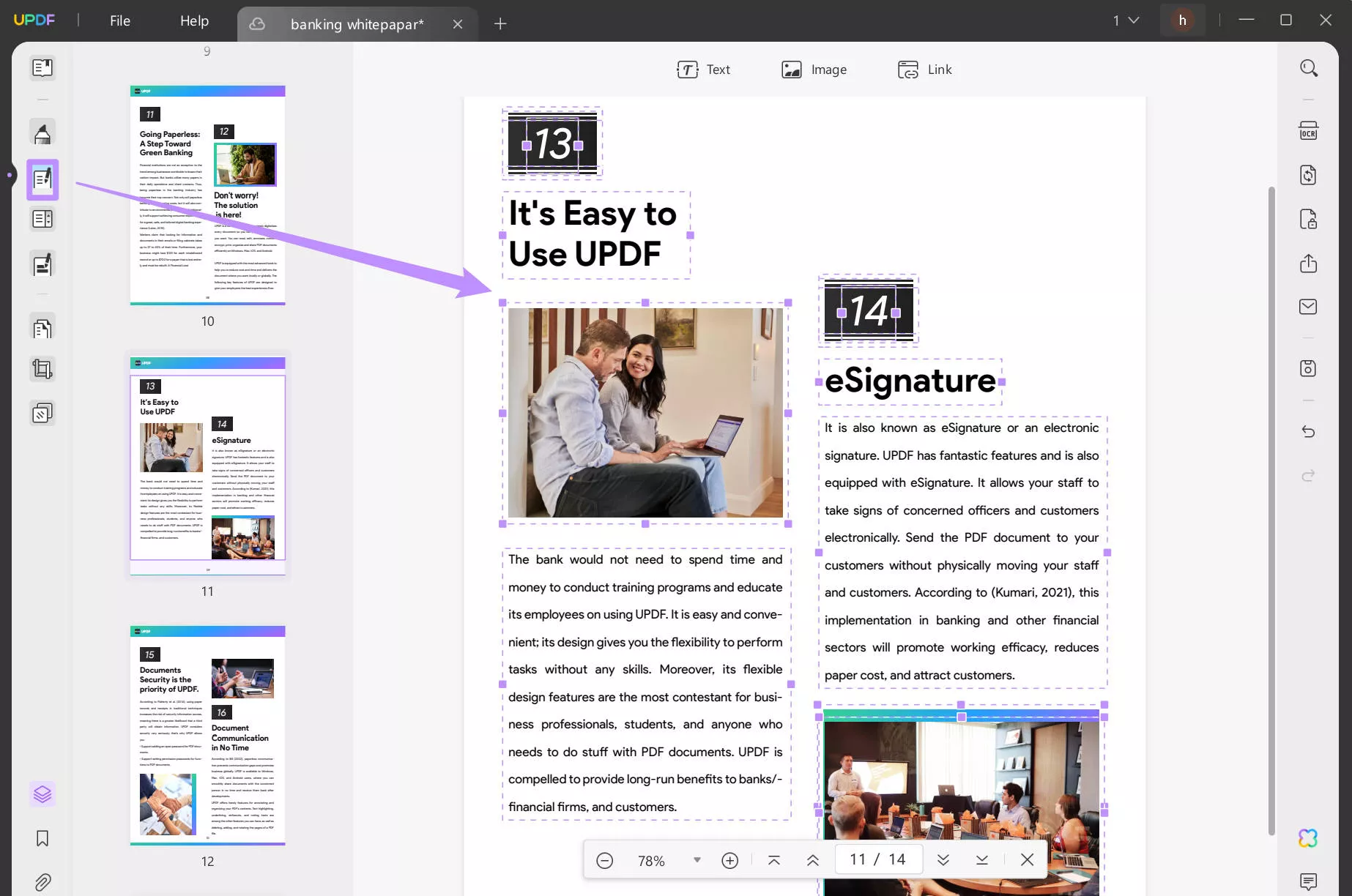Viewport: 1352px width, 896px height.
Task: Click the active Edit PDF tool icon
Action: 42,179
